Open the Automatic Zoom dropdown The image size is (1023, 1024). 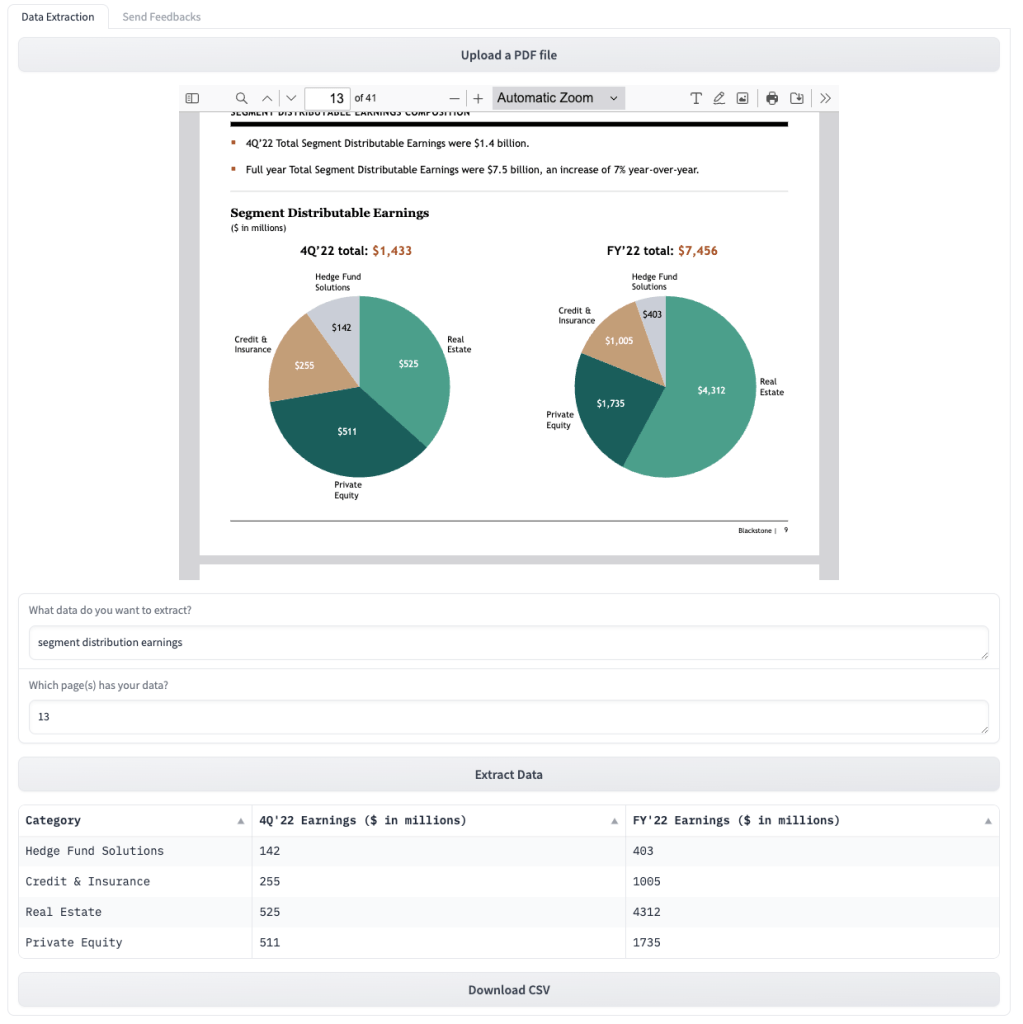coord(559,98)
